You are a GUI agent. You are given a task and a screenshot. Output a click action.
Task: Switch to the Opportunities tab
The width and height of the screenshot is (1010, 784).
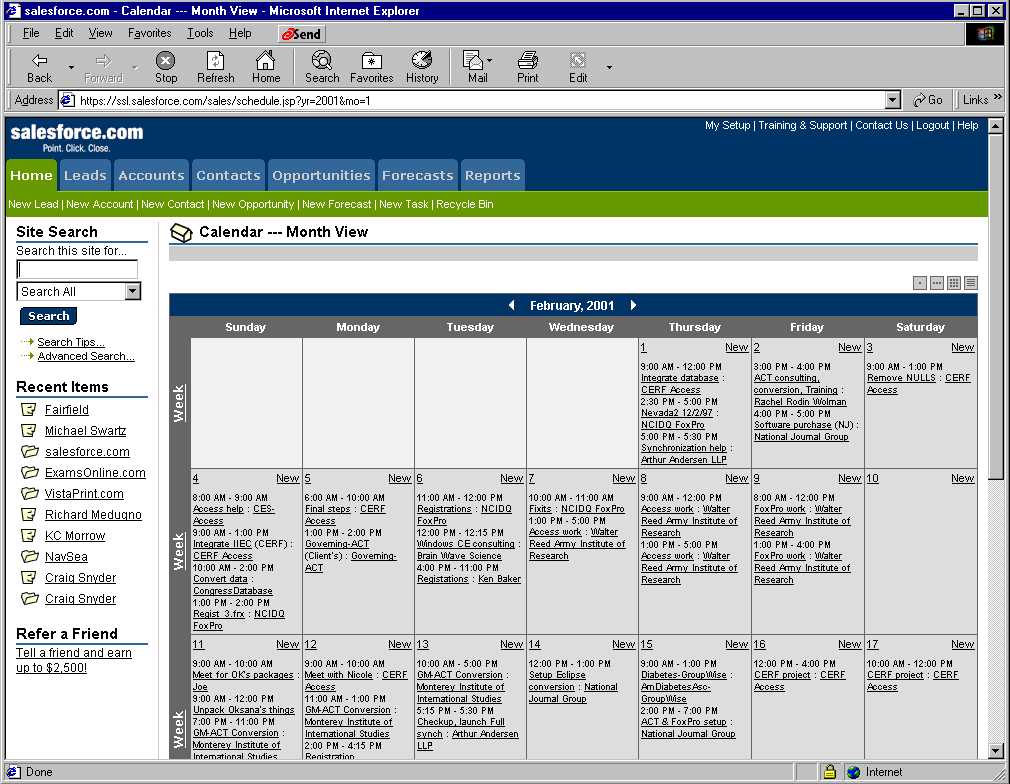(x=321, y=175)
